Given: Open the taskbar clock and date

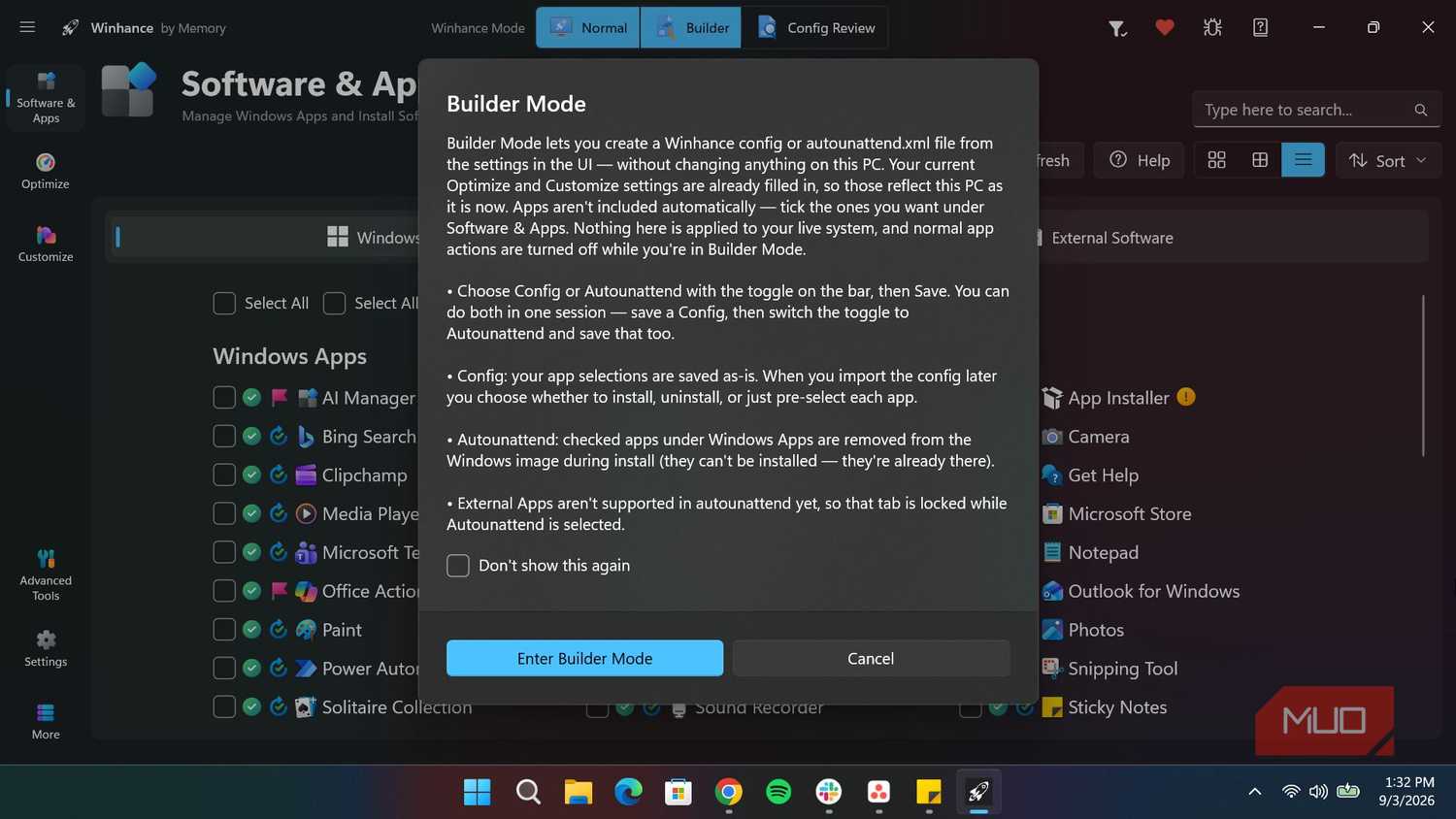Looking at the screenshot, I should [x=1406, y=792].
